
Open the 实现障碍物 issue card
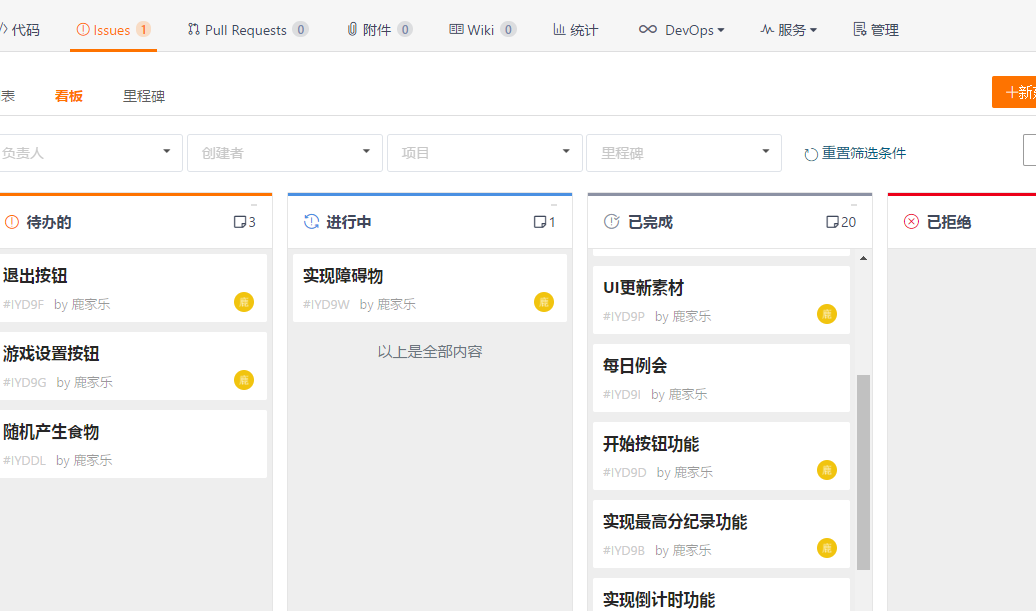click(x=429, y=288)
